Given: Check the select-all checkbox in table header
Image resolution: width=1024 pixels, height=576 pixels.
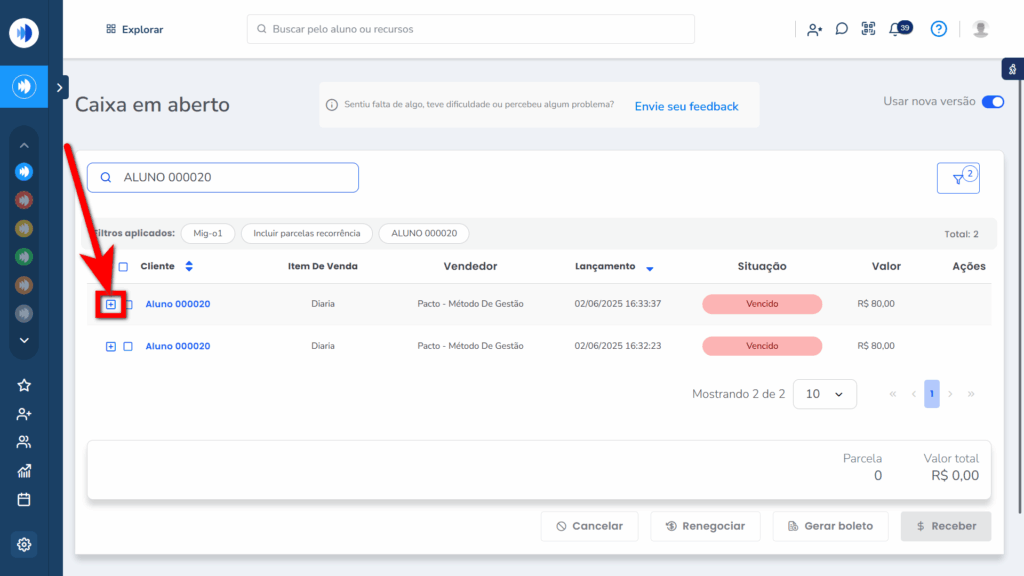Looking at the screenshot, I should click(123, 267).
